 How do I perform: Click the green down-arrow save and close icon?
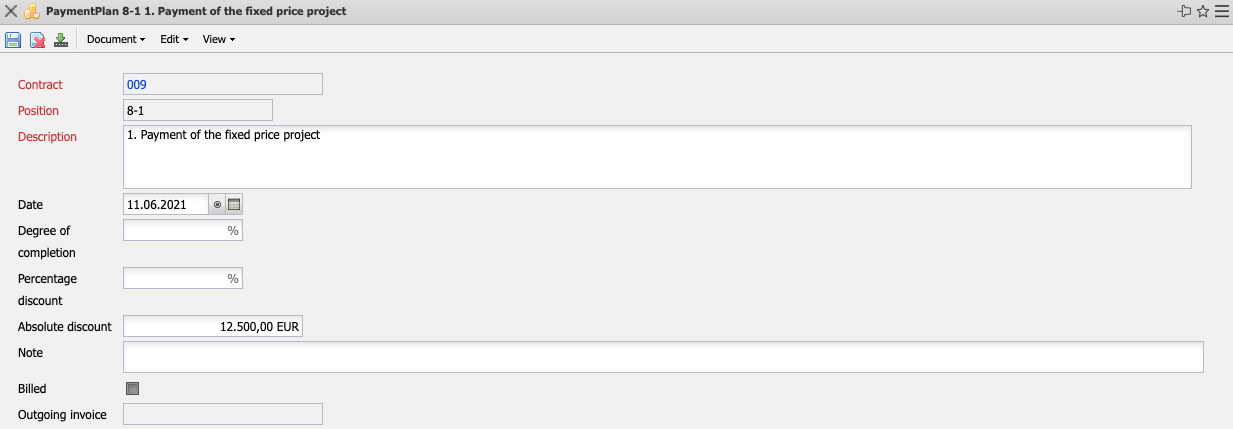pos(61,40)
